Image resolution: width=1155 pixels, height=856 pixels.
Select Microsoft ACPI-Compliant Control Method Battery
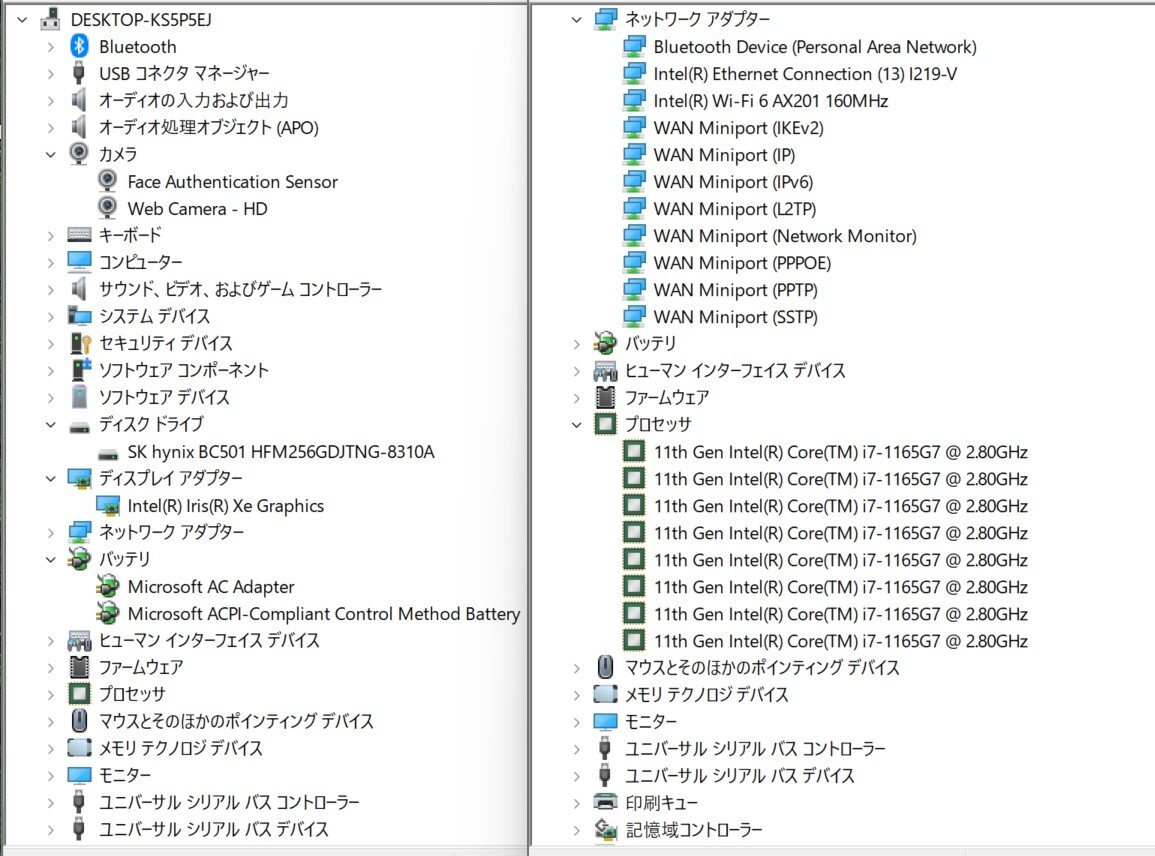tap(323, 614)
